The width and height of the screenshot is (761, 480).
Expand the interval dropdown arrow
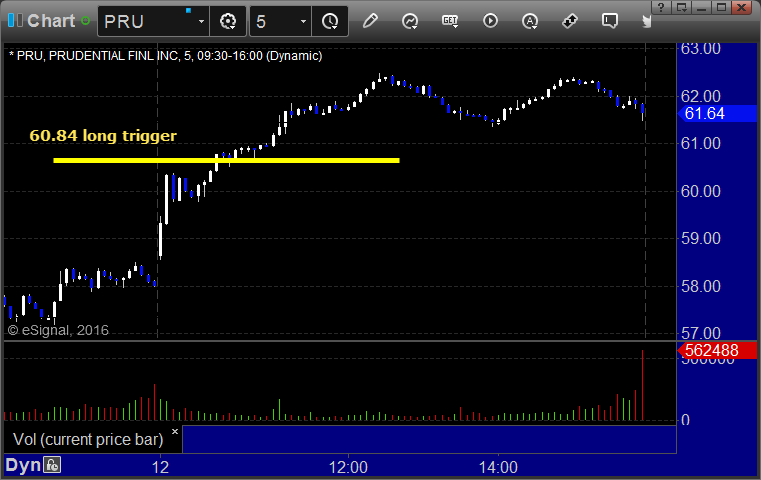(303, 21)
